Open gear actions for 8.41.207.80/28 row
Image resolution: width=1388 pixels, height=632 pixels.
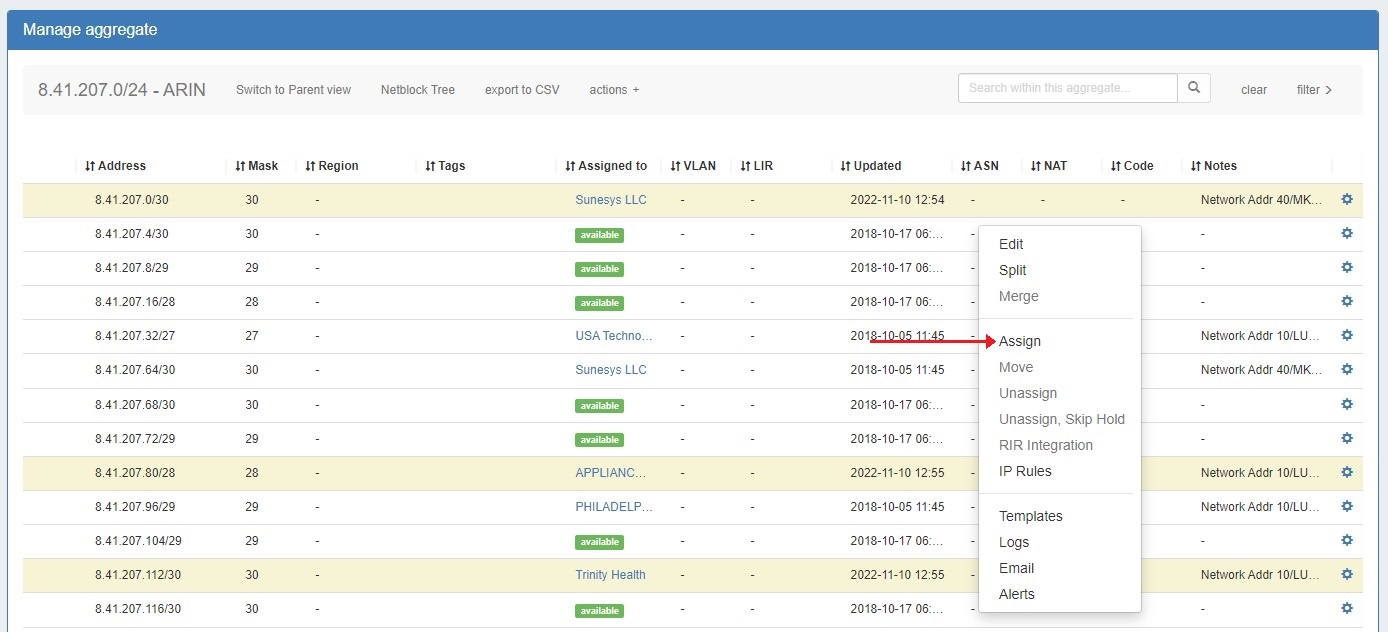pos(1346,472)
